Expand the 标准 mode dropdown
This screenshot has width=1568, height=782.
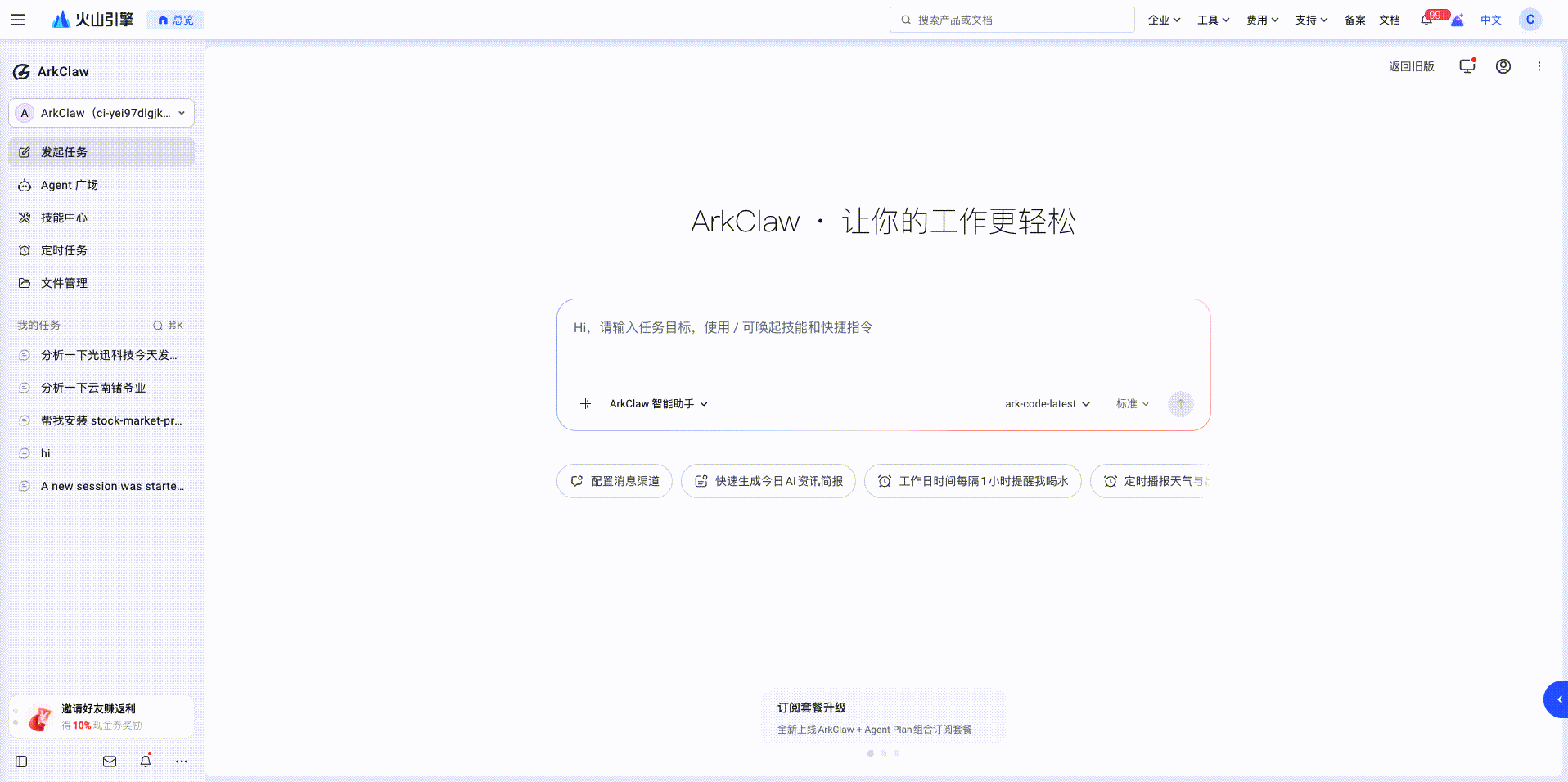1133,404
